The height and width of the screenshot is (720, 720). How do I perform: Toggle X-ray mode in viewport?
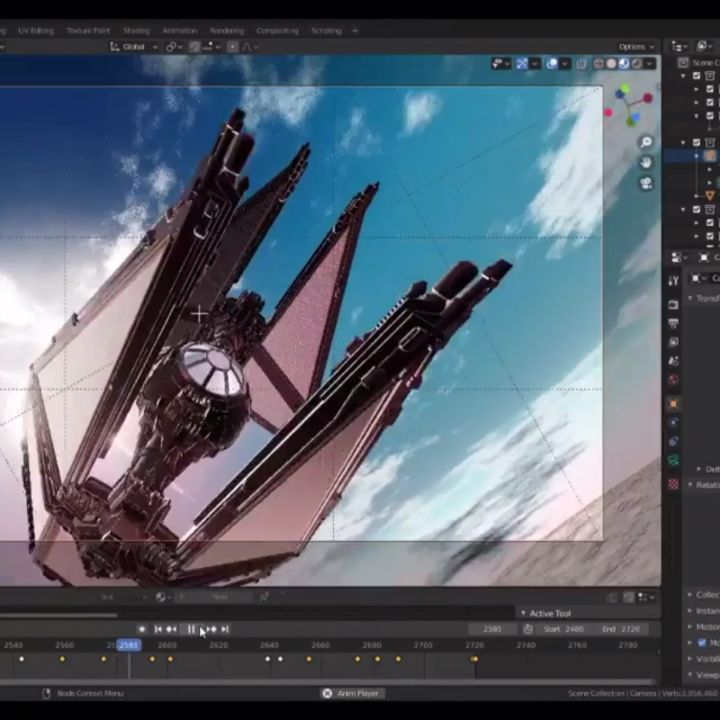point(581,64)
